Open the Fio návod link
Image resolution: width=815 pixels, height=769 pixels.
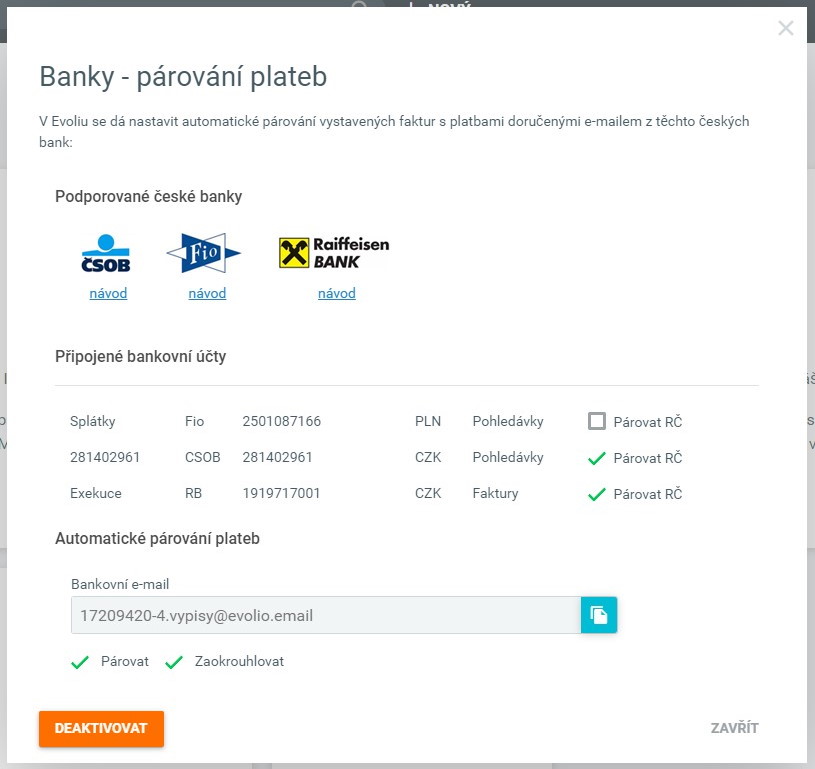(x=207, y=293)
